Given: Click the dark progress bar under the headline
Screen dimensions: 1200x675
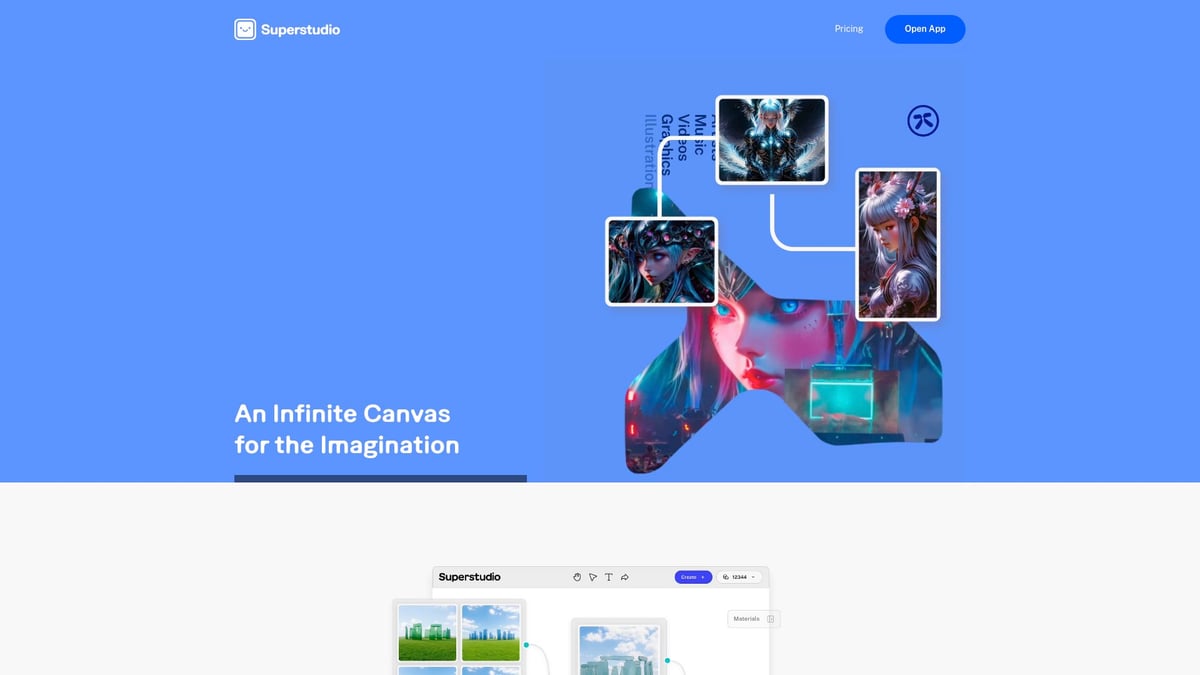Looking at the screenshot, I should tap(380, 479).
